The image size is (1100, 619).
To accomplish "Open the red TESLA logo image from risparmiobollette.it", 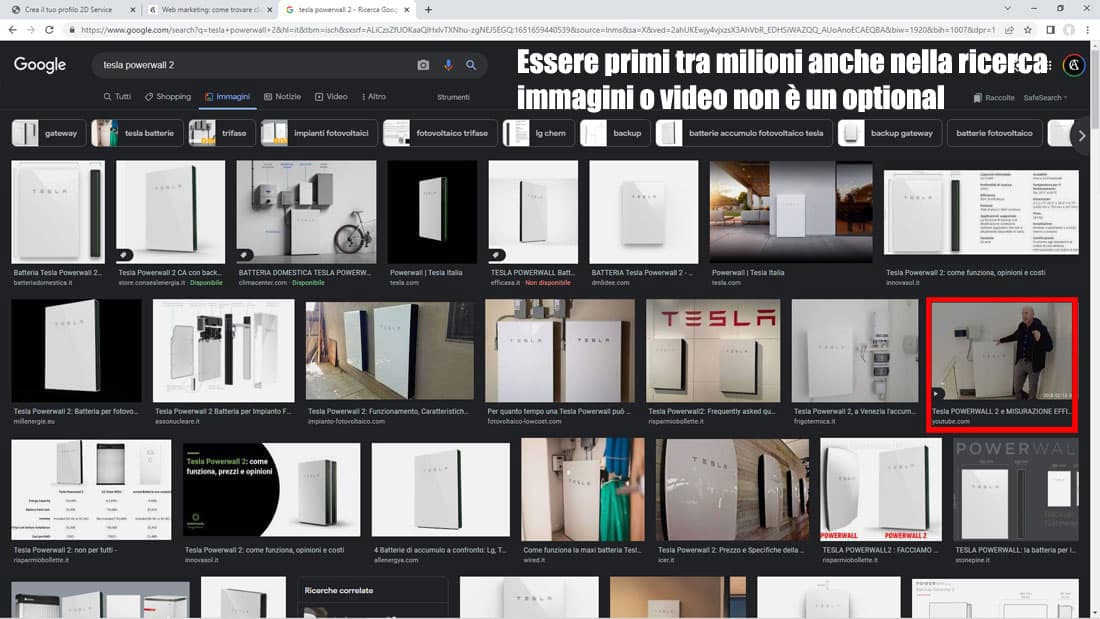I will (713, 351).
